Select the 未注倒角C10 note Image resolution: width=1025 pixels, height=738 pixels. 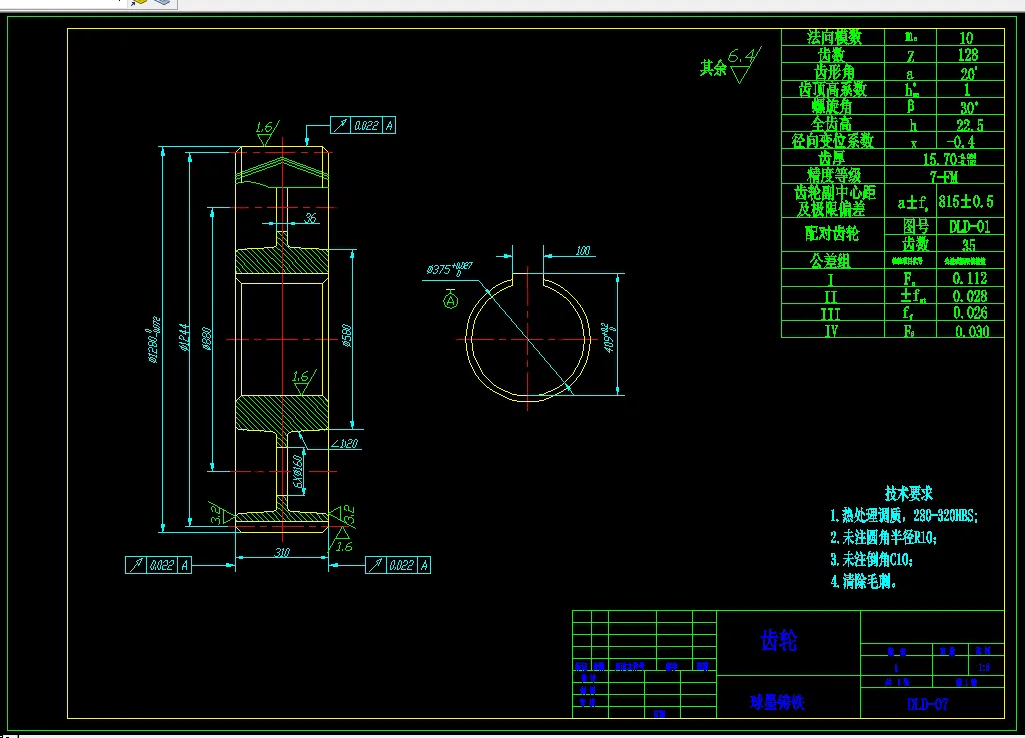872,560
